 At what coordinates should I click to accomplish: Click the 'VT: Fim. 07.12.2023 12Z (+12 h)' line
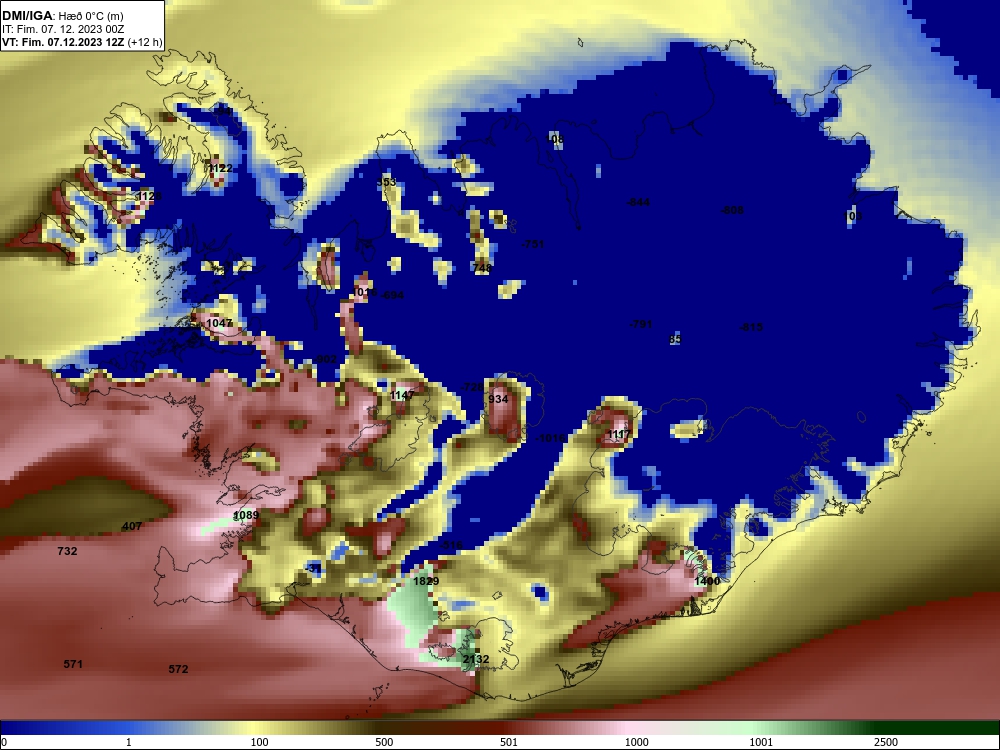coord(82,43)
